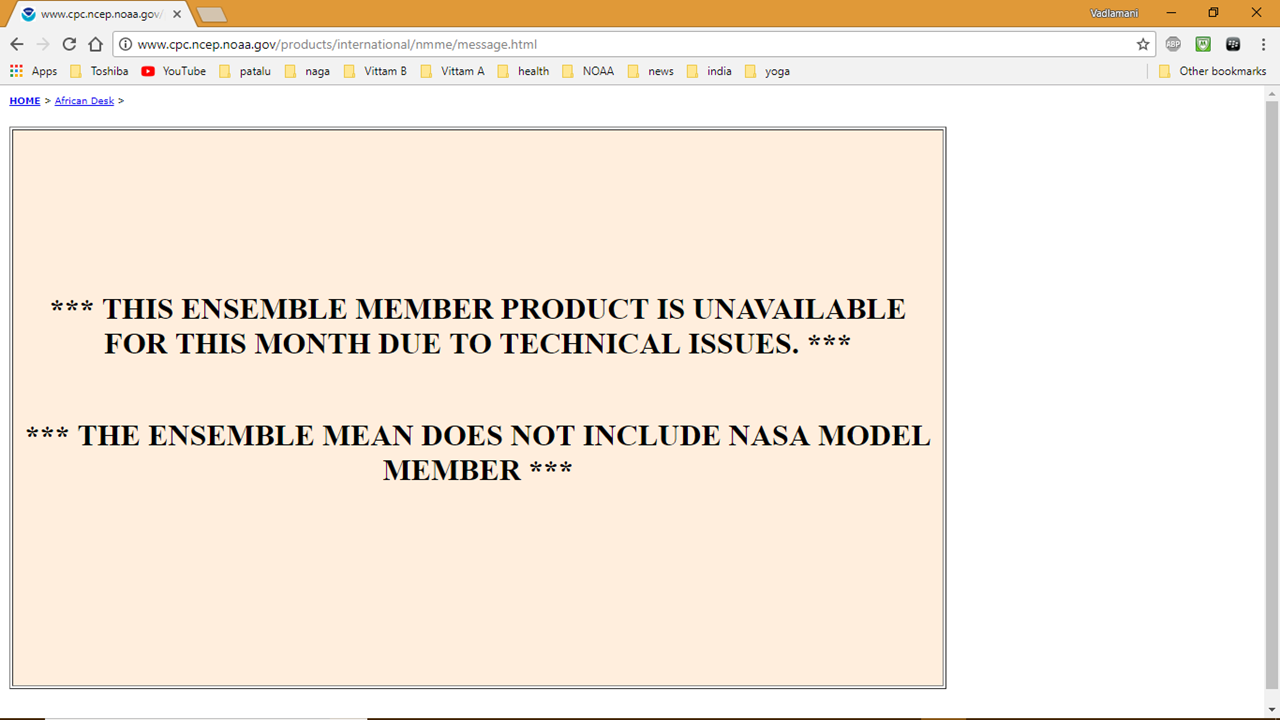
Task: Open the Other bookmarks folder
Action: pos(1212,71)
